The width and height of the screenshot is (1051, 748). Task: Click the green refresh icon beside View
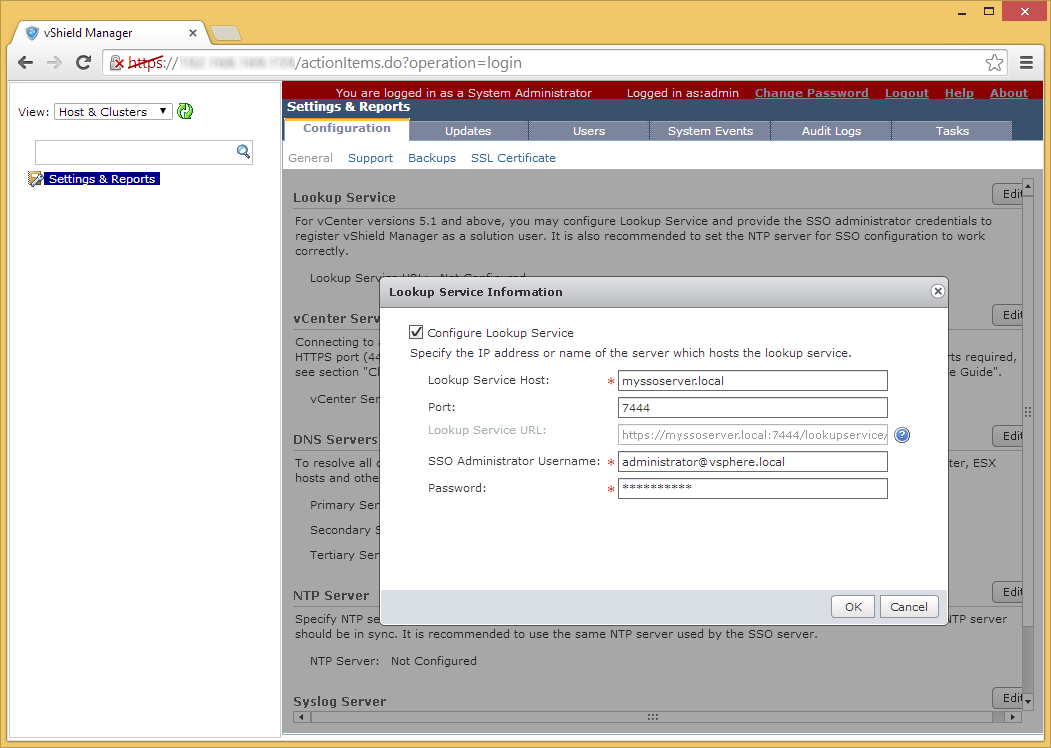coord(185,111)
